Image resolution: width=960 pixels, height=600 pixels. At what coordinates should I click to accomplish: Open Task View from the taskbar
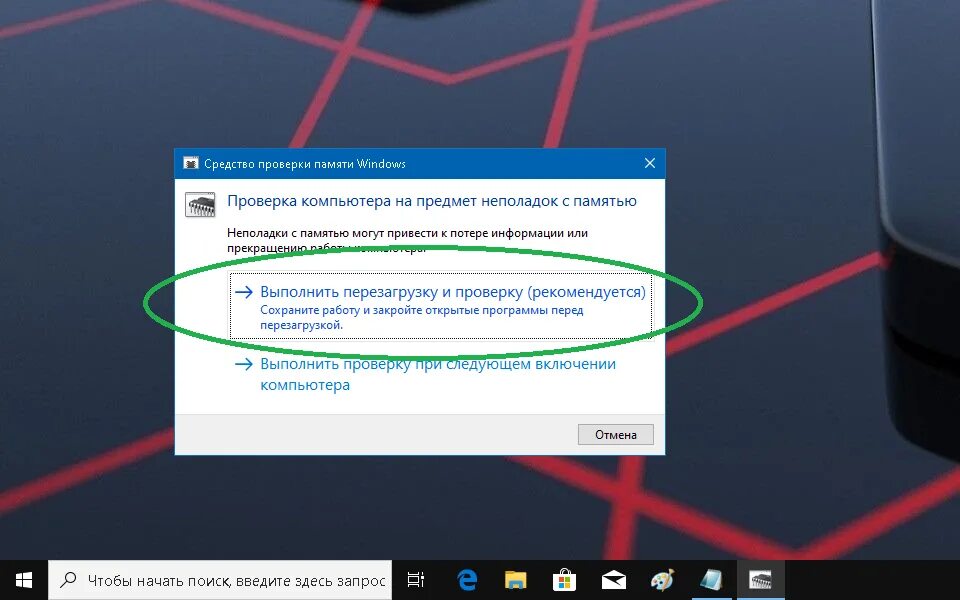(416, 580)
